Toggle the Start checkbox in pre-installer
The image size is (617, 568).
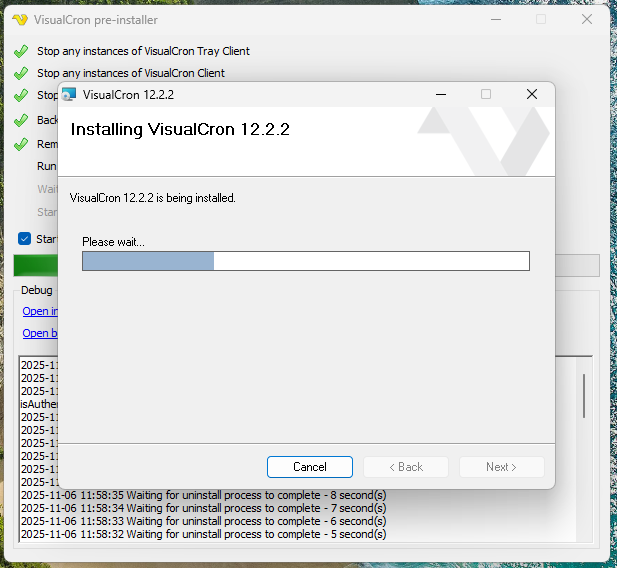tap(25, 239)
